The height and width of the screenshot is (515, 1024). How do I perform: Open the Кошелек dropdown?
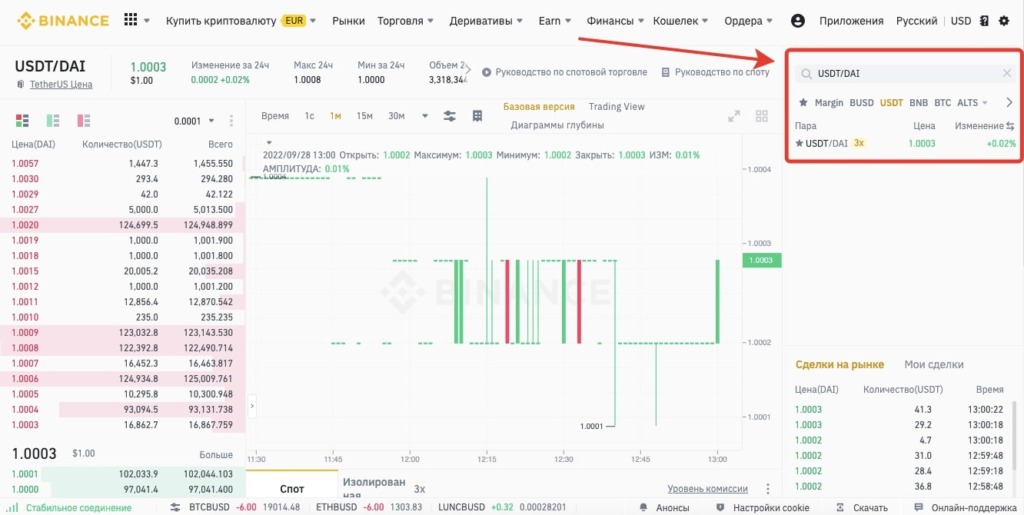click(x=682, y=21)
